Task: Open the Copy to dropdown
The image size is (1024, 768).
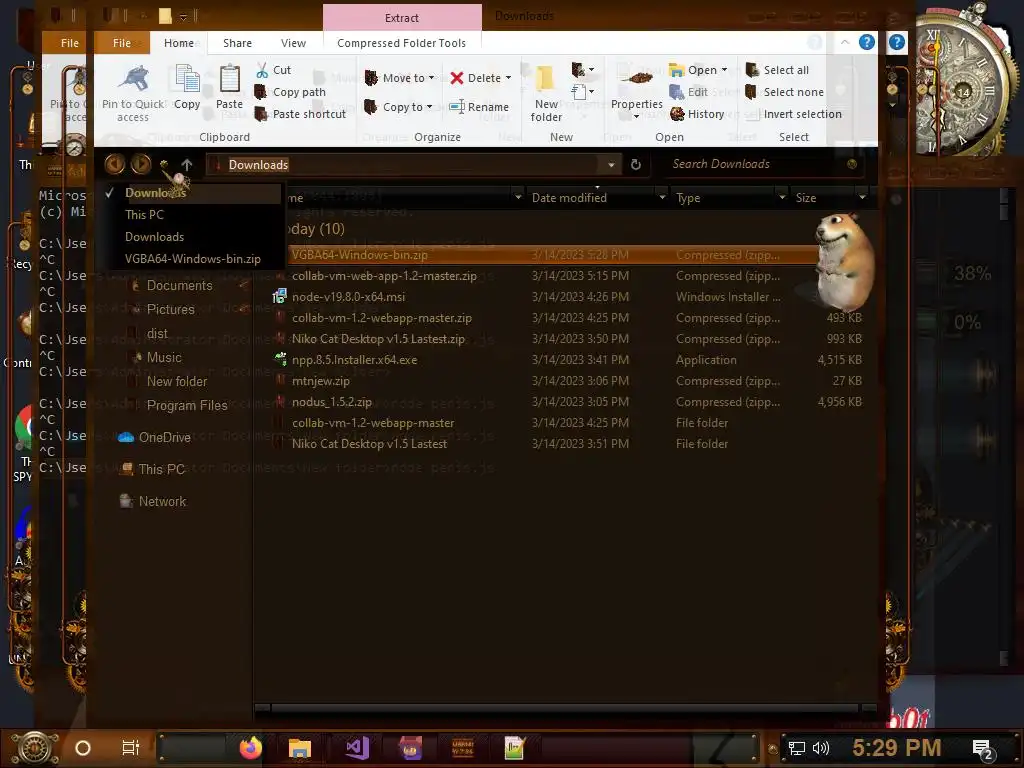Action: point(398,106)
